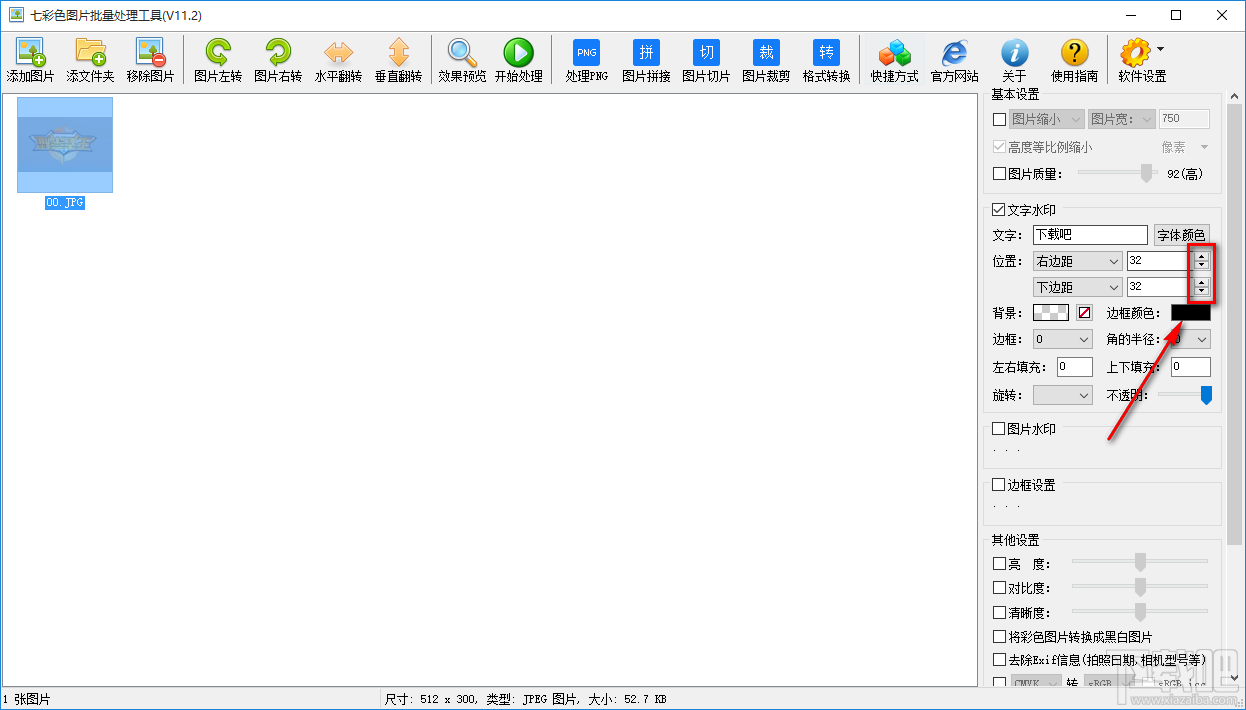Adjust the 不透明 slider handle

point(1206,395)
